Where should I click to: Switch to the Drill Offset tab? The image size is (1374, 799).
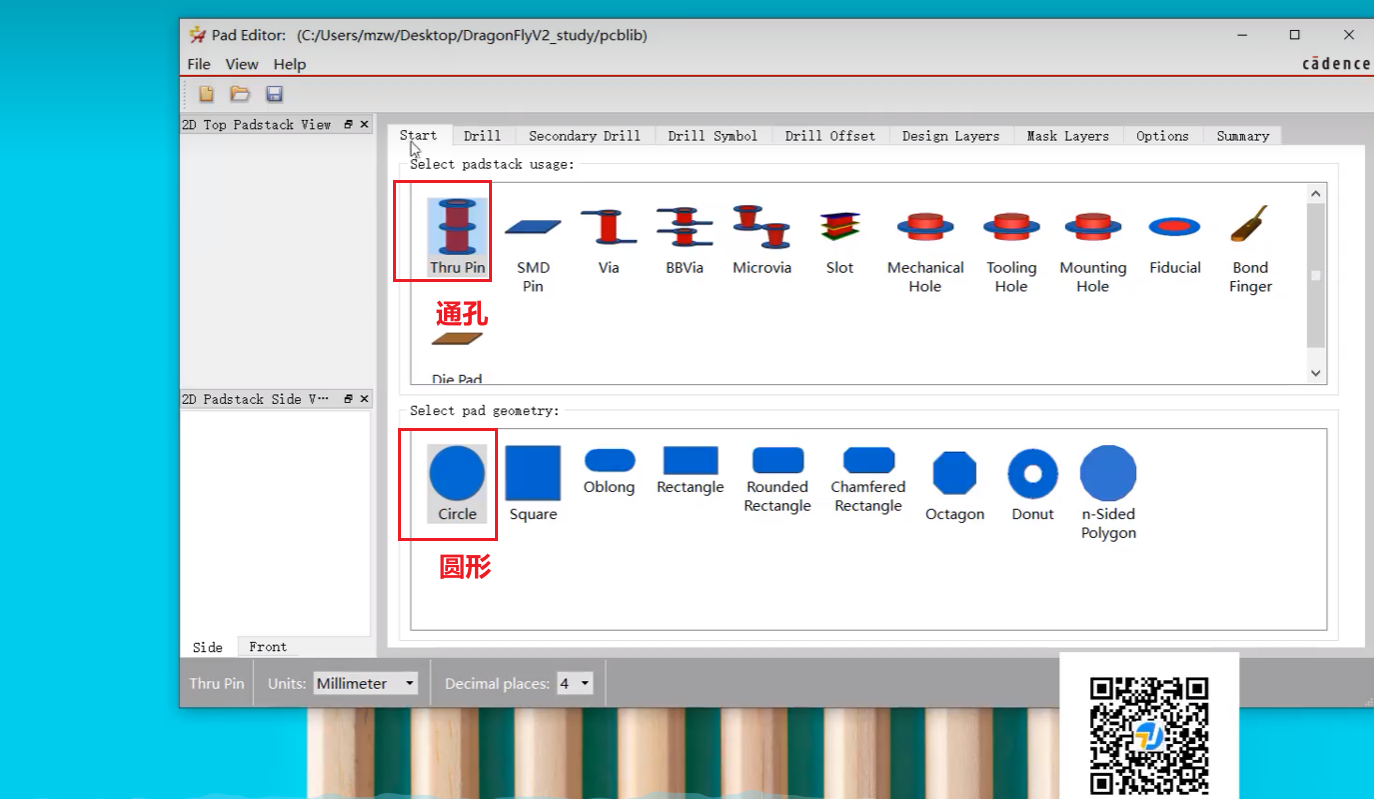click(x=830, y=136)
